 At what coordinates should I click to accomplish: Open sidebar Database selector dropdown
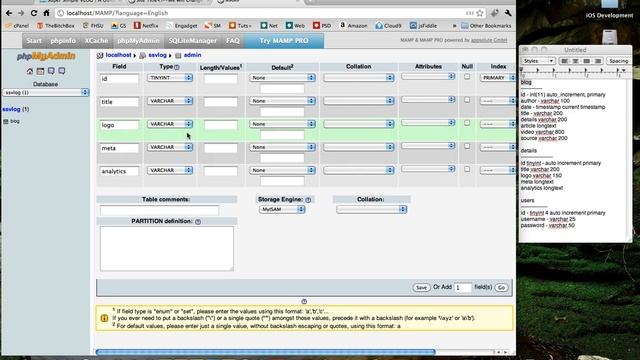coord(45,93)
